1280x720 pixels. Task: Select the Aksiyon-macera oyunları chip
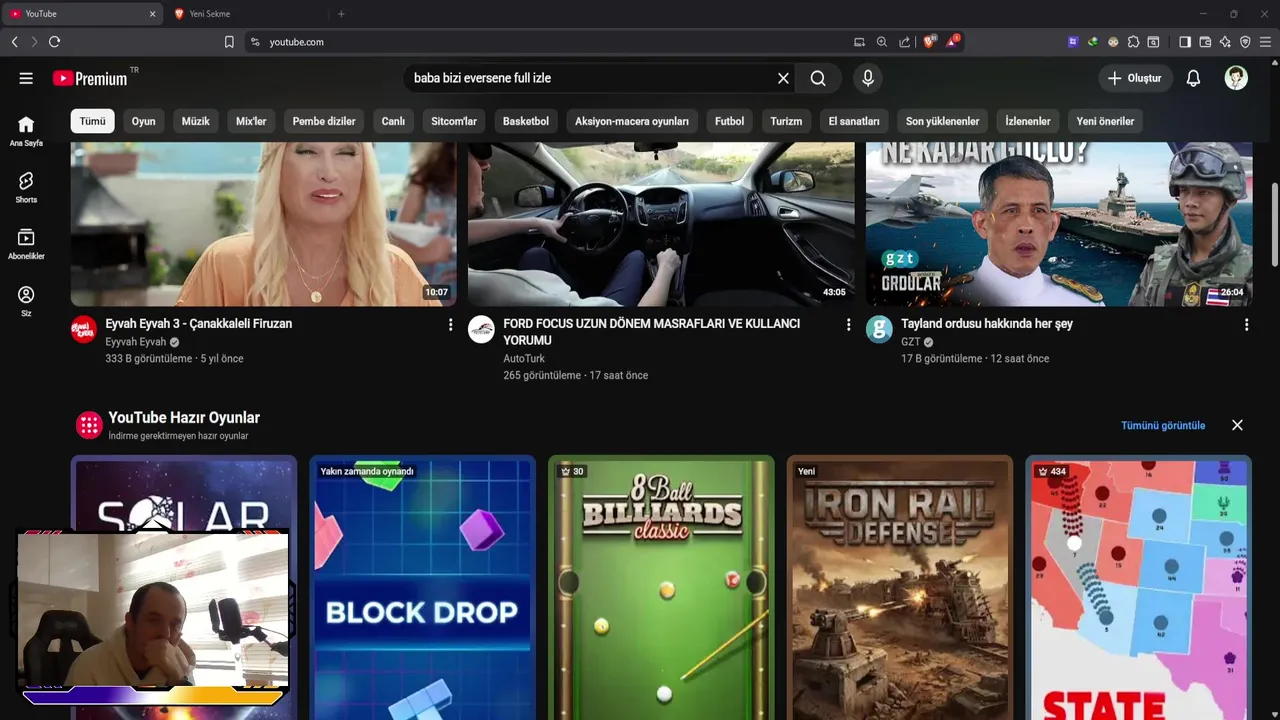(632, 121)
